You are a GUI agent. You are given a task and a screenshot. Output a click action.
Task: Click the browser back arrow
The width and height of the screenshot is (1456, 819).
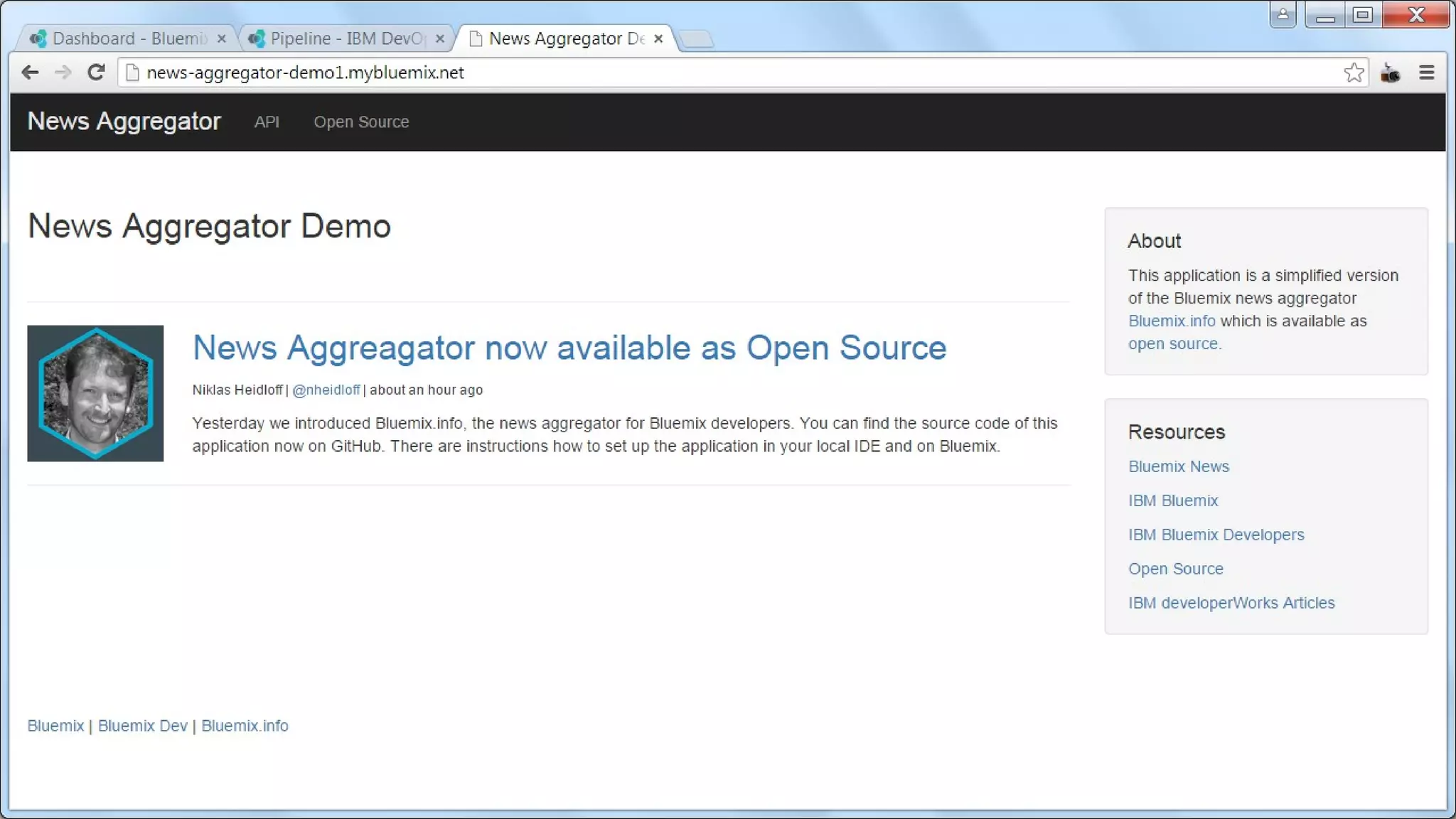coord(30,73)
